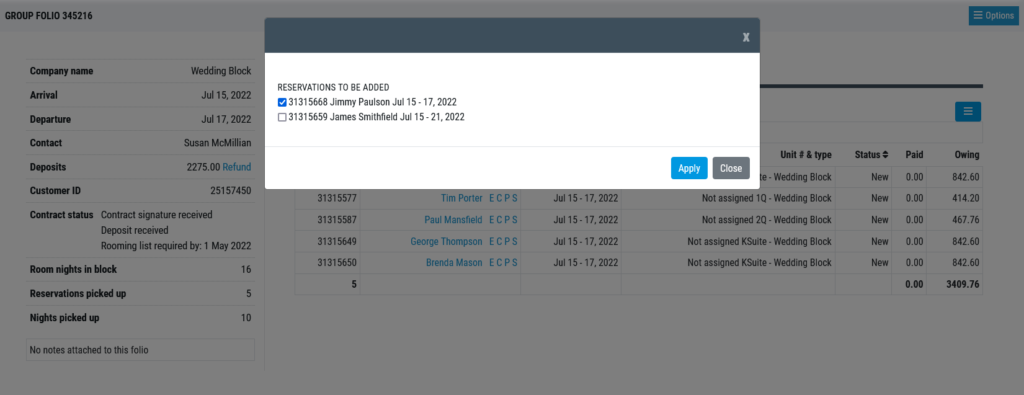Image resolution: width=1024 pixels, height=395 pixels.
Task: Click the P shortcut for George Thompson
Action: 507,242
